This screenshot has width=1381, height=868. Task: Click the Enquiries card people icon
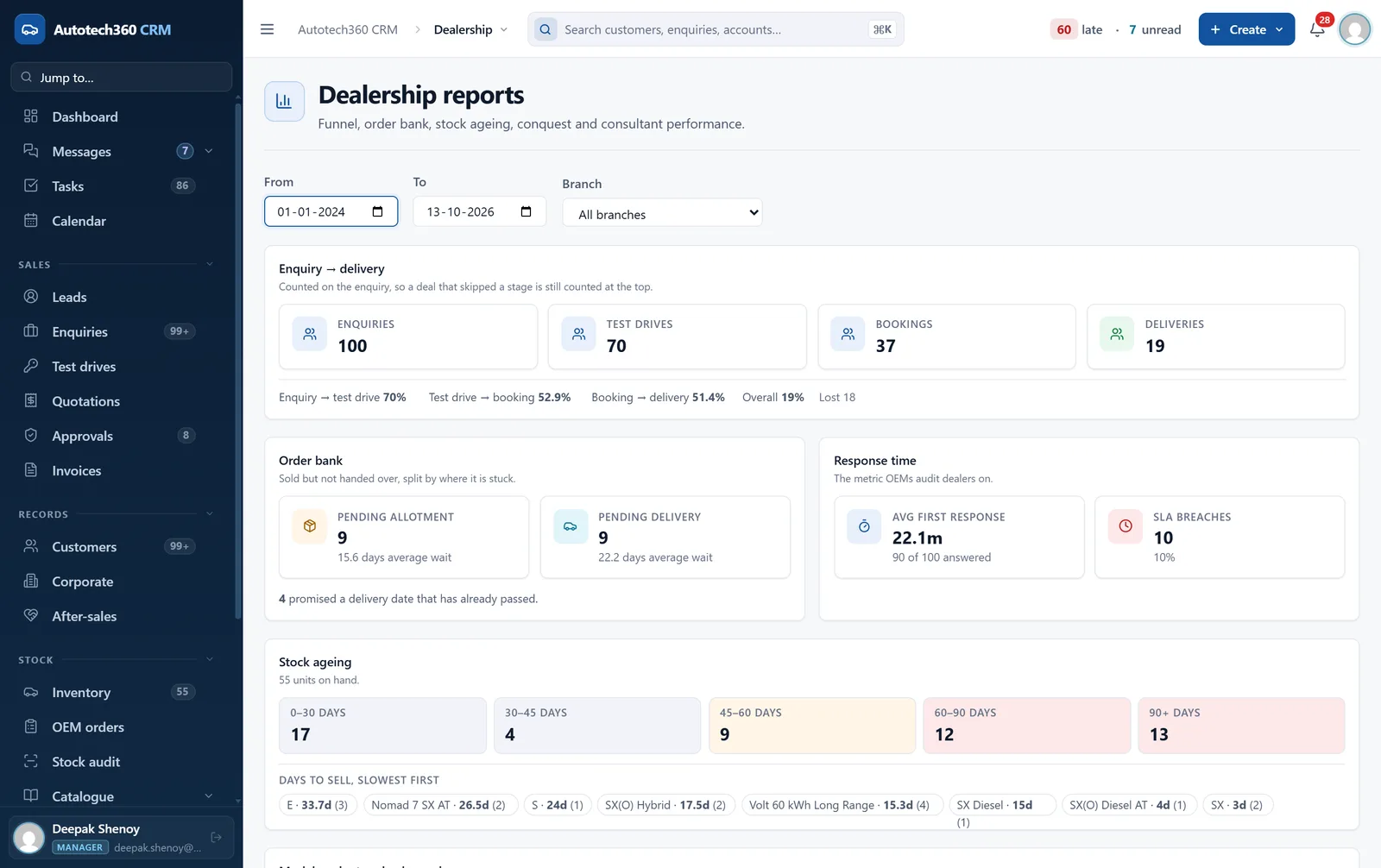tap(310, 334)
